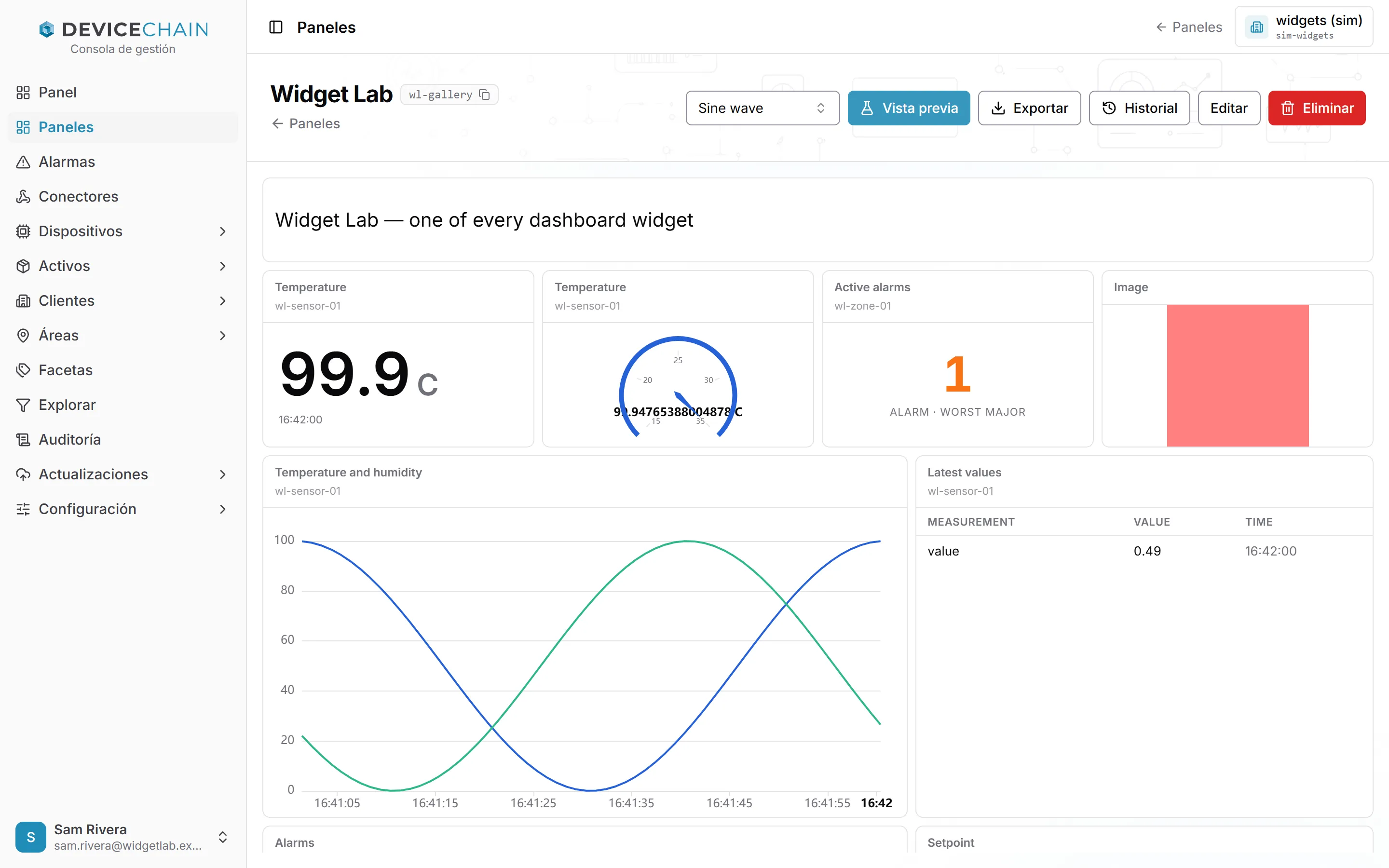
Task: Click the Vista previa button
Action: (909, 108)
